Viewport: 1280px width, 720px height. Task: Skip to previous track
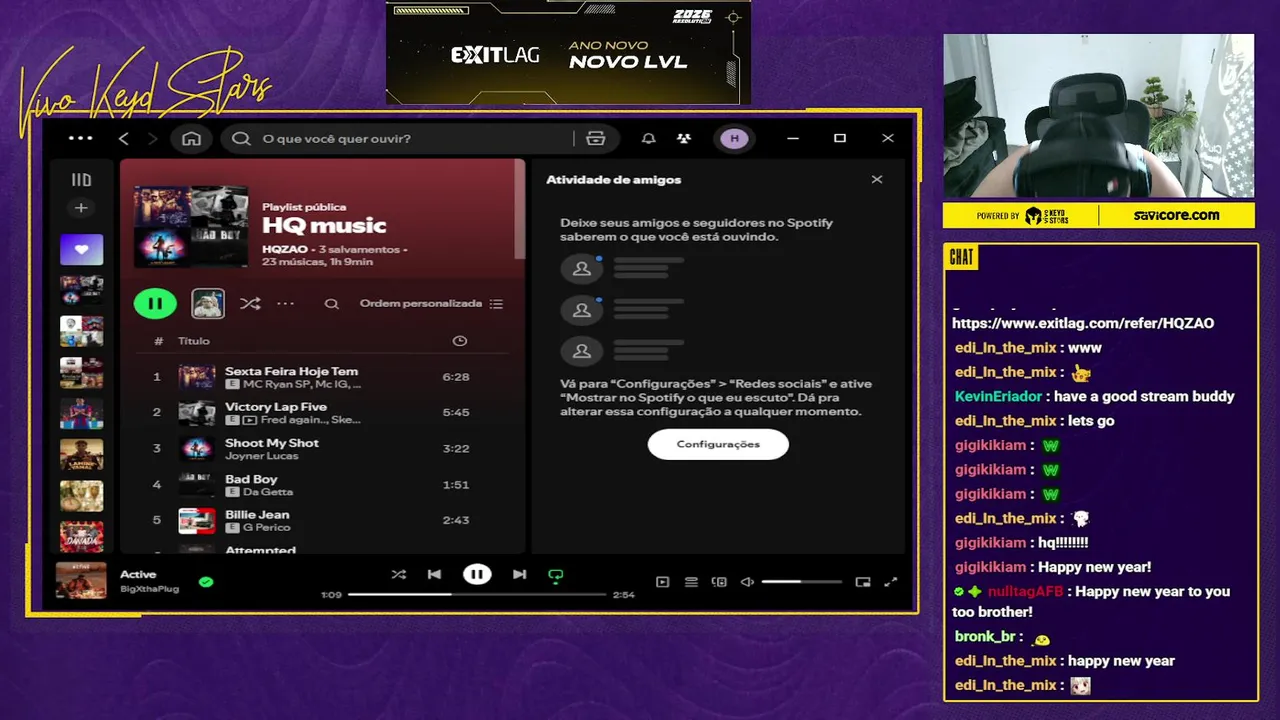coord(434,574)
